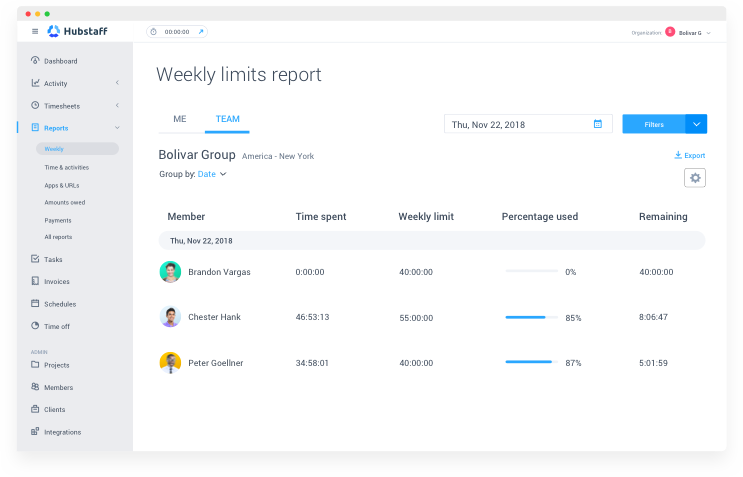Screen dimensions: 743x477
Task: Click Brandon Vargas 0% progress bar
Action: (531, 271)
